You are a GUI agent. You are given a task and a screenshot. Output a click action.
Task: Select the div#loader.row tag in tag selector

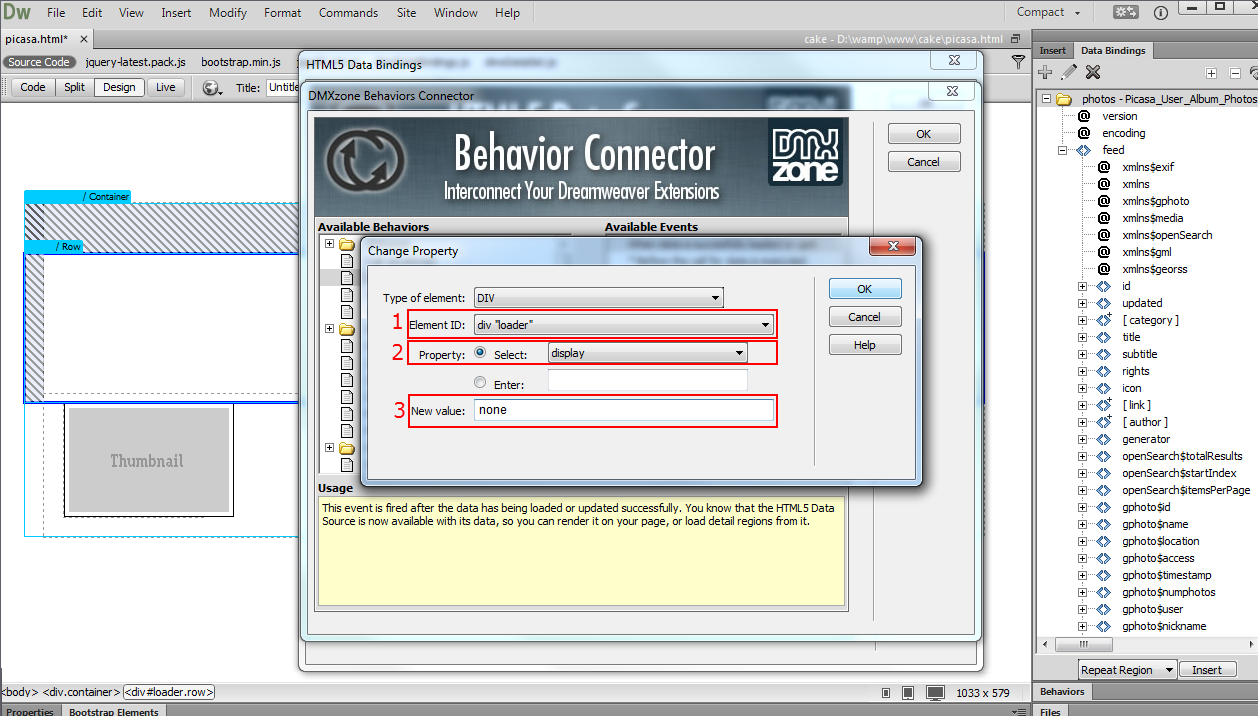(169, 692)
